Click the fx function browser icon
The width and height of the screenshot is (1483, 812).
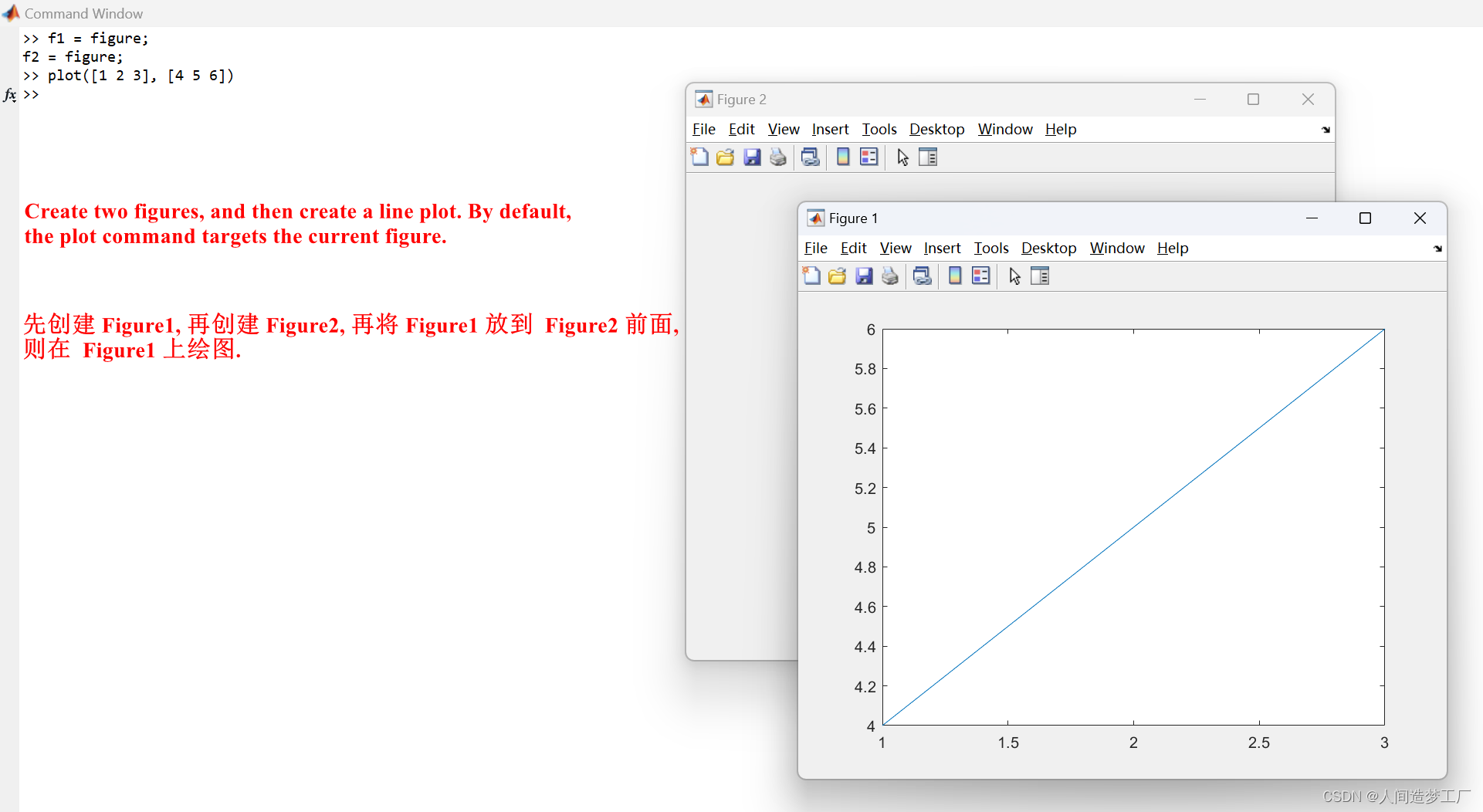coord(10,94)
